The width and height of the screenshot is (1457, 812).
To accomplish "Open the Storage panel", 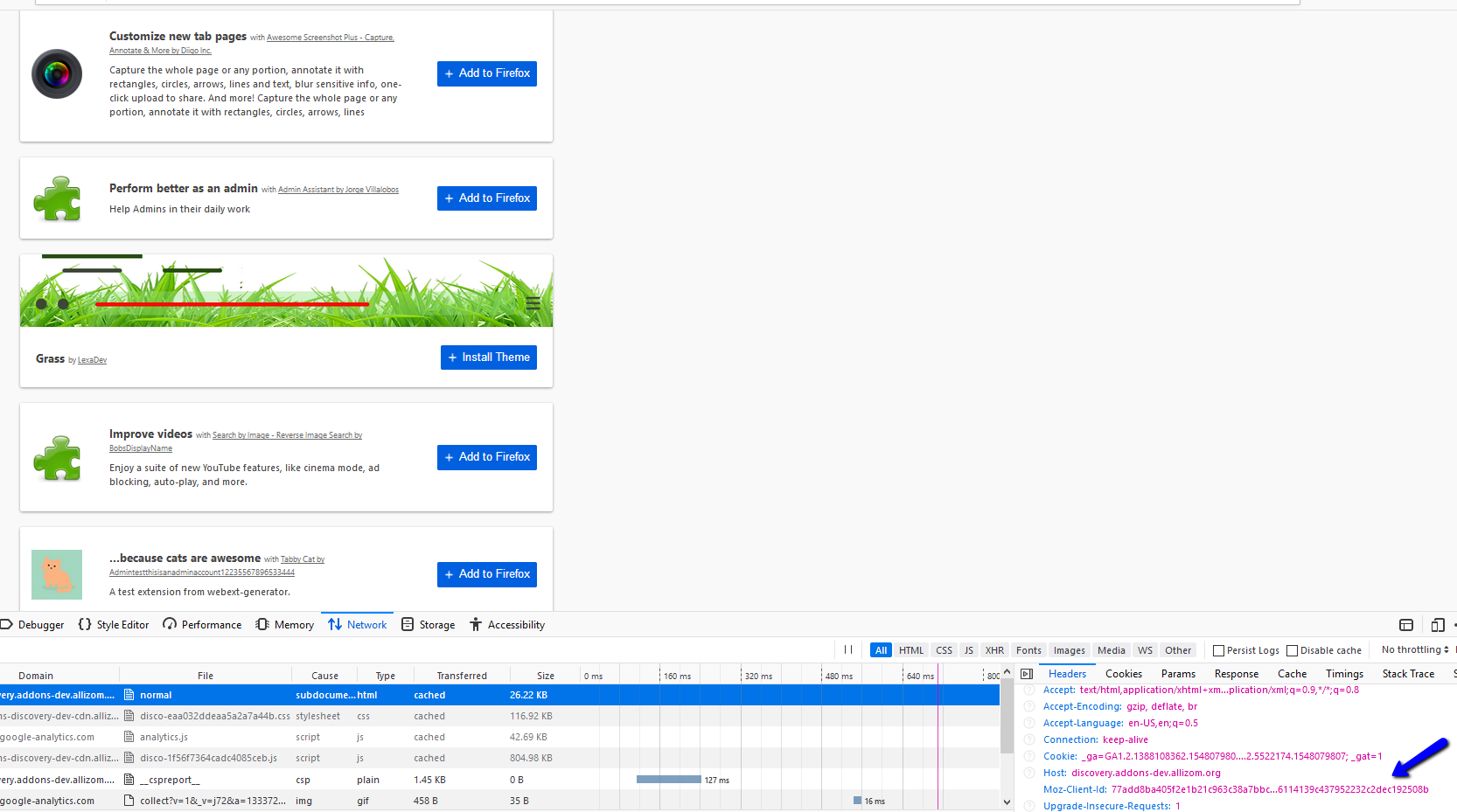I will [x=428, y=625].
